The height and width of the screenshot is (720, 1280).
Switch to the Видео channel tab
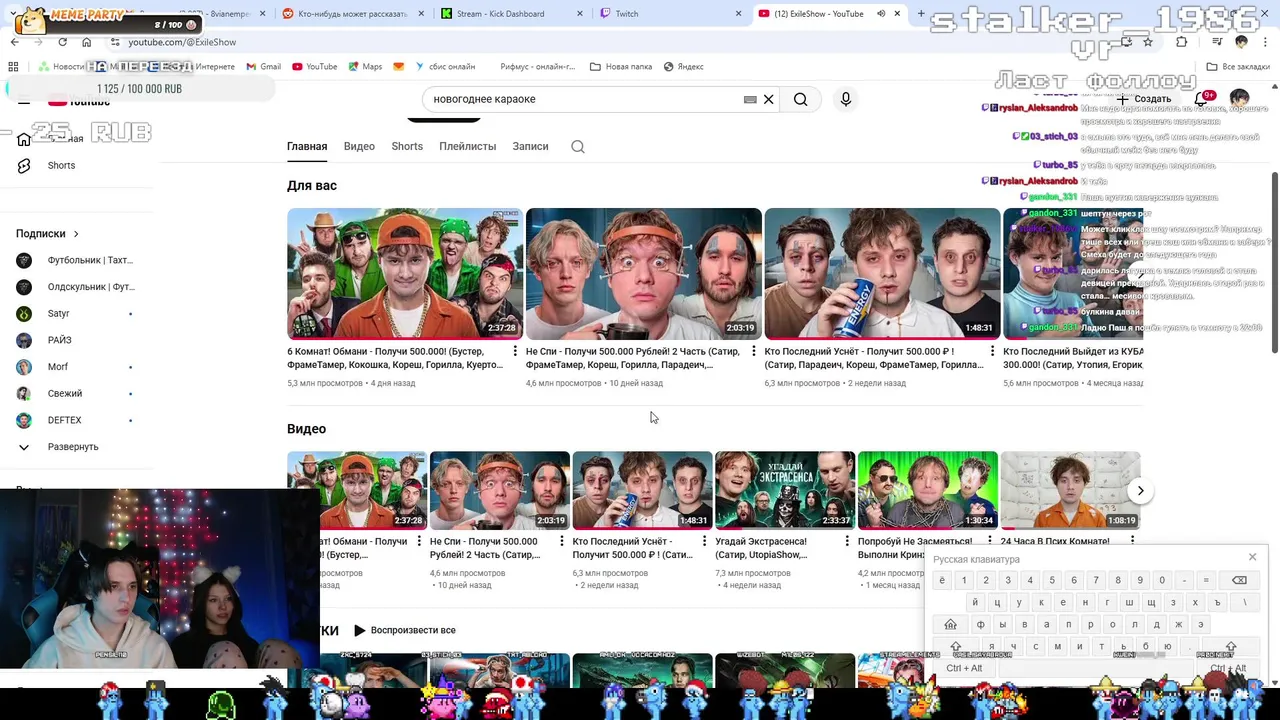coord(359,146)
